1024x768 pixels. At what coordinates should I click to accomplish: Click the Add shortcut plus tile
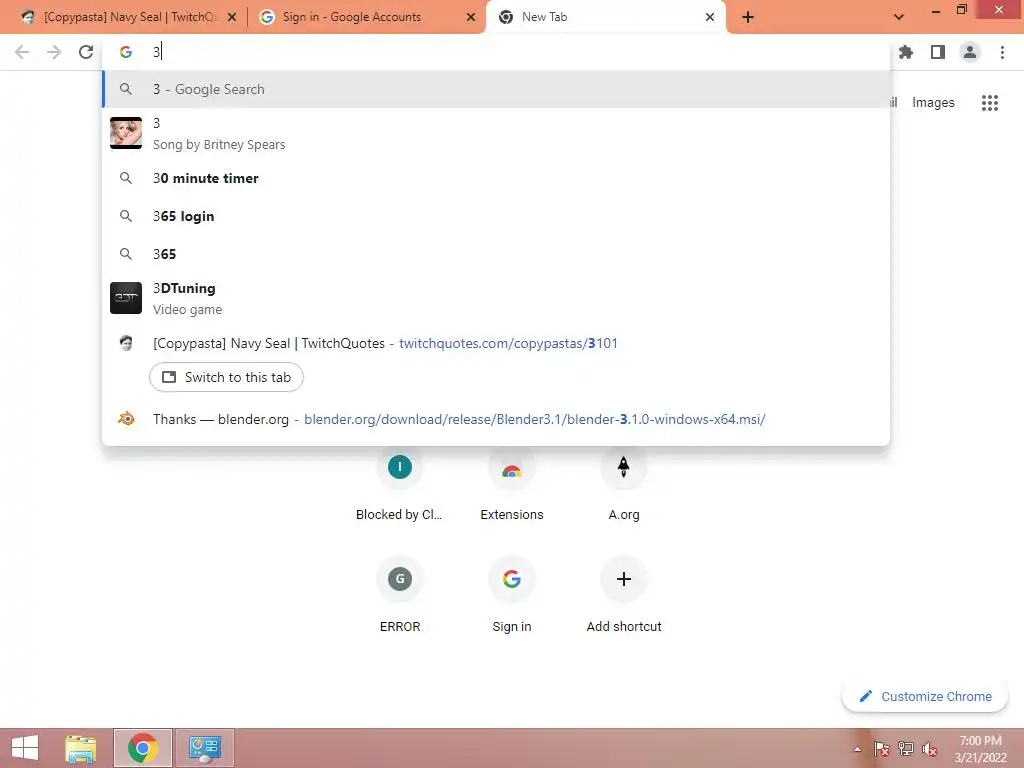point(624,594)
